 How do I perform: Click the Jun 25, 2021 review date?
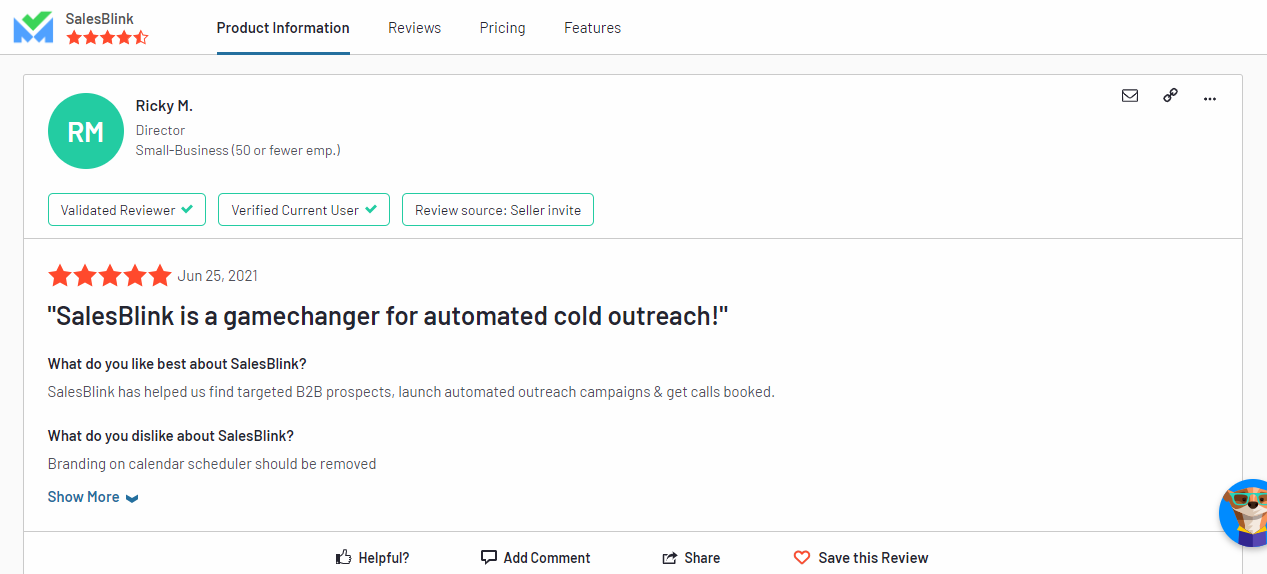(x=217, y=276)
